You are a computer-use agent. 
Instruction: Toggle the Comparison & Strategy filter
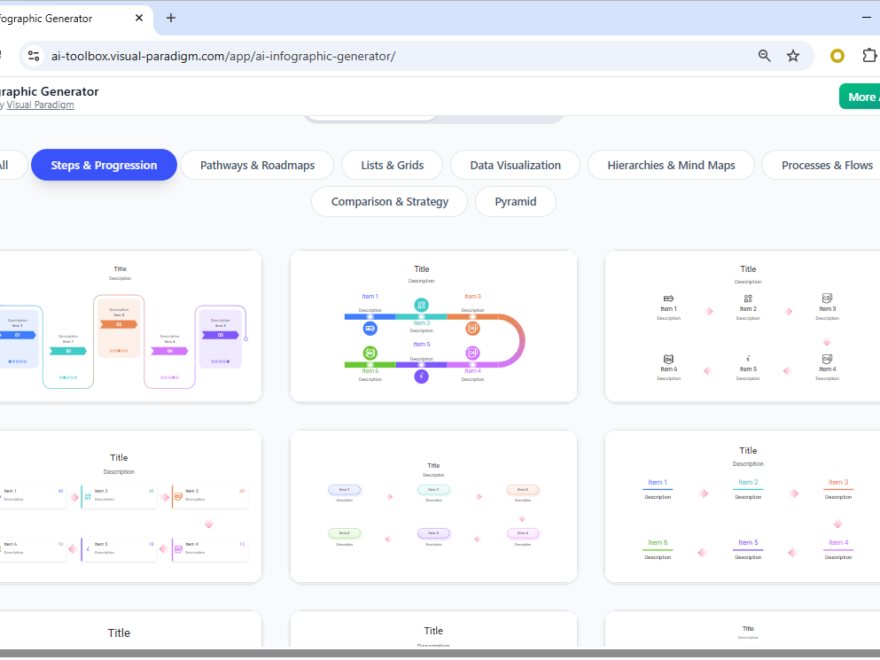click(388, 201)
